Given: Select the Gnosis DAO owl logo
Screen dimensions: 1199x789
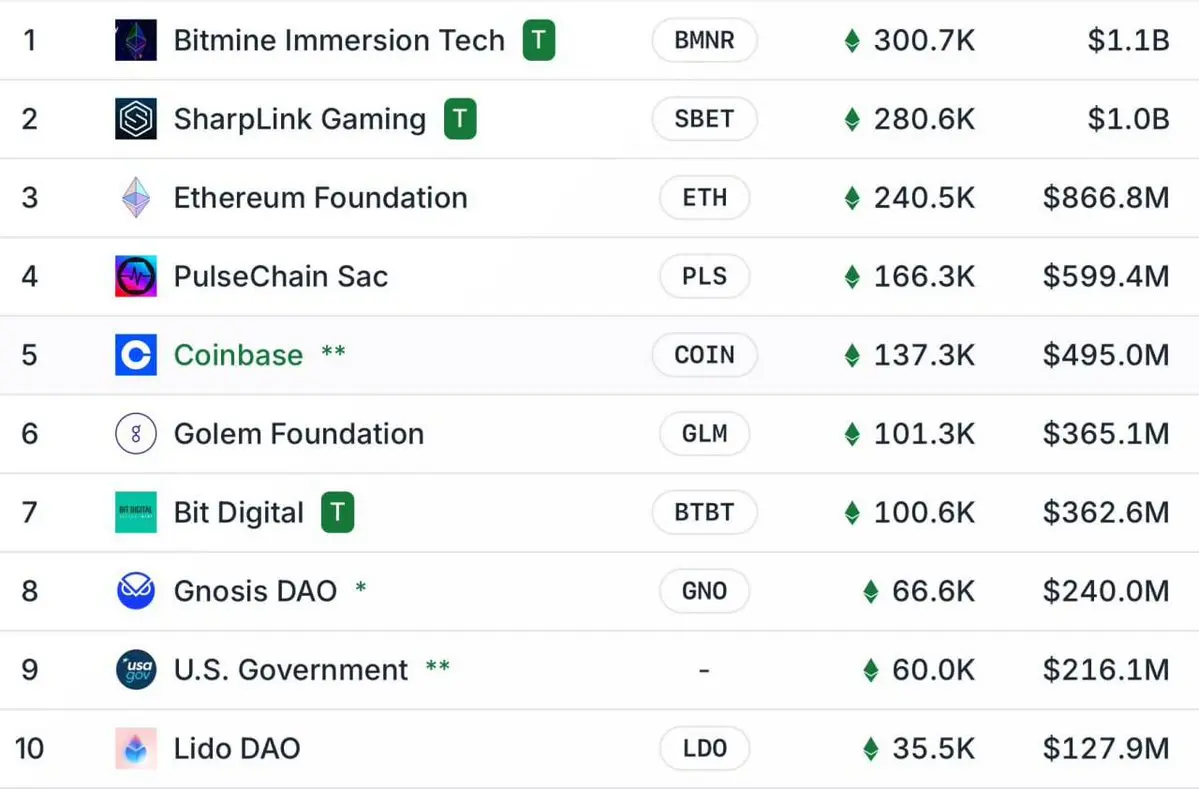Looking at the screenshot, I should click(x=135, y=591).
